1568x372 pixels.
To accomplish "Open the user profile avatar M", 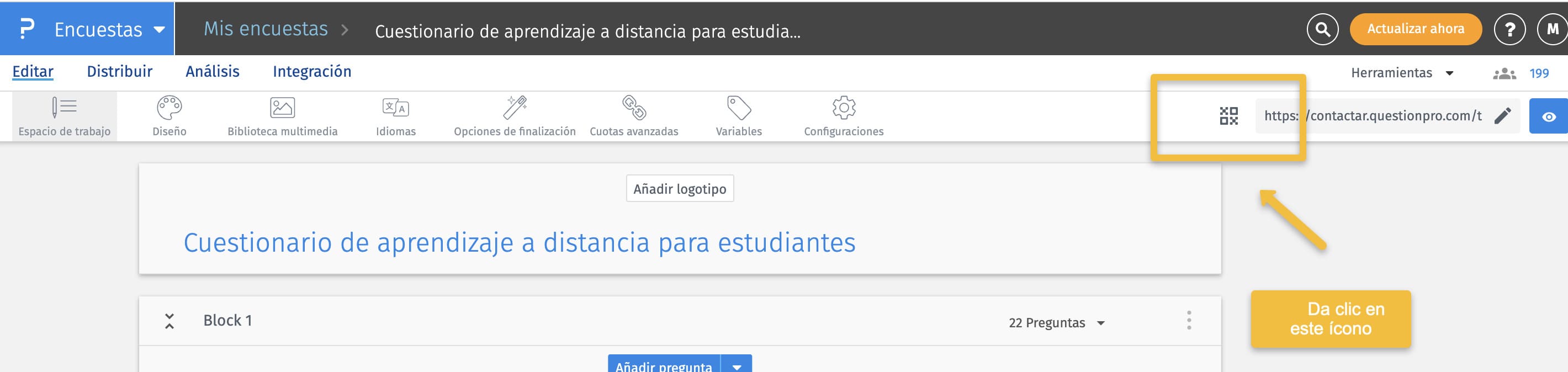I will (x=1553, y=29).
